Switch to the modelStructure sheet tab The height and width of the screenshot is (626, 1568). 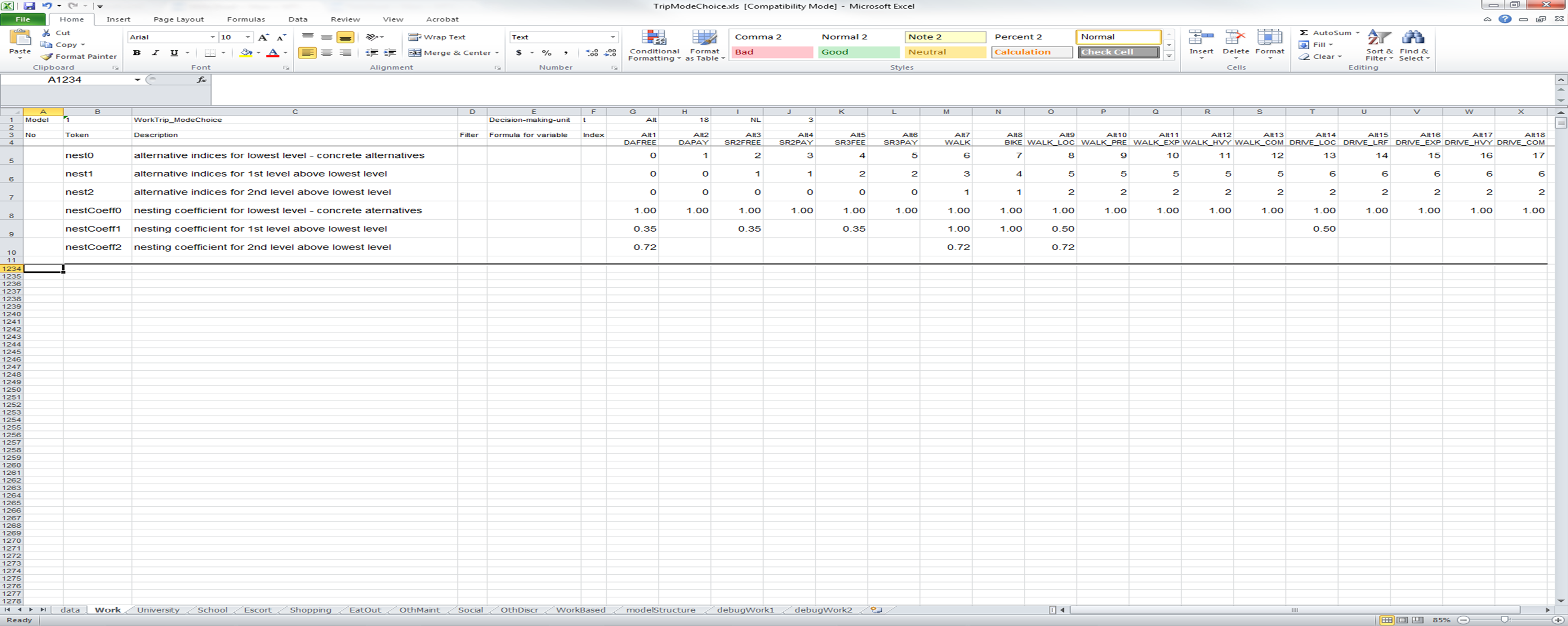[661, 610]
